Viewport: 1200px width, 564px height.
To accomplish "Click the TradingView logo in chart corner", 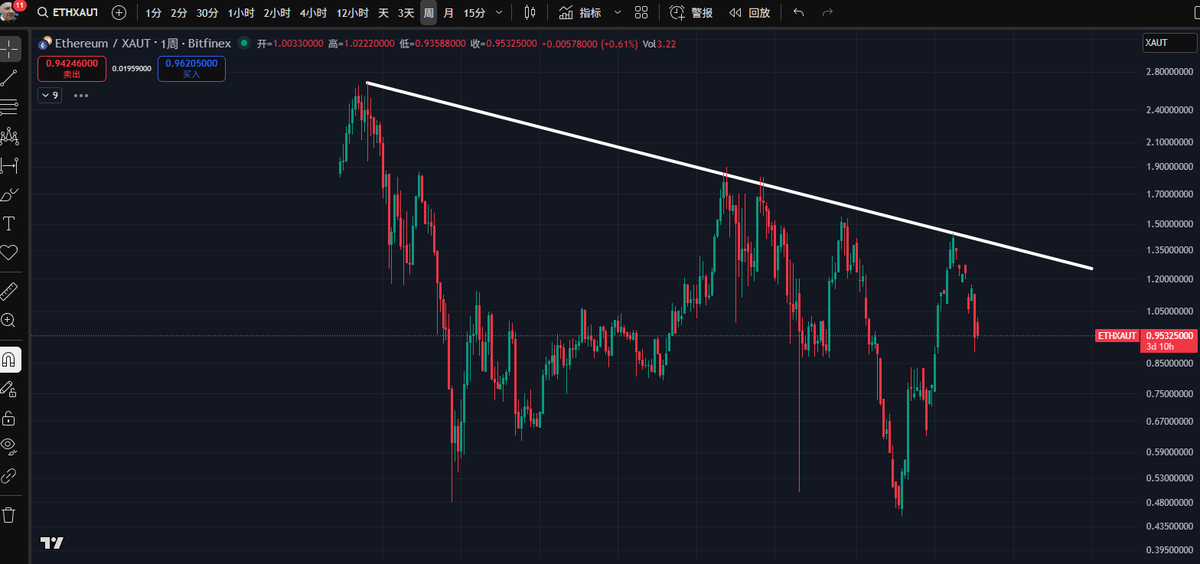I will [52, 543].
